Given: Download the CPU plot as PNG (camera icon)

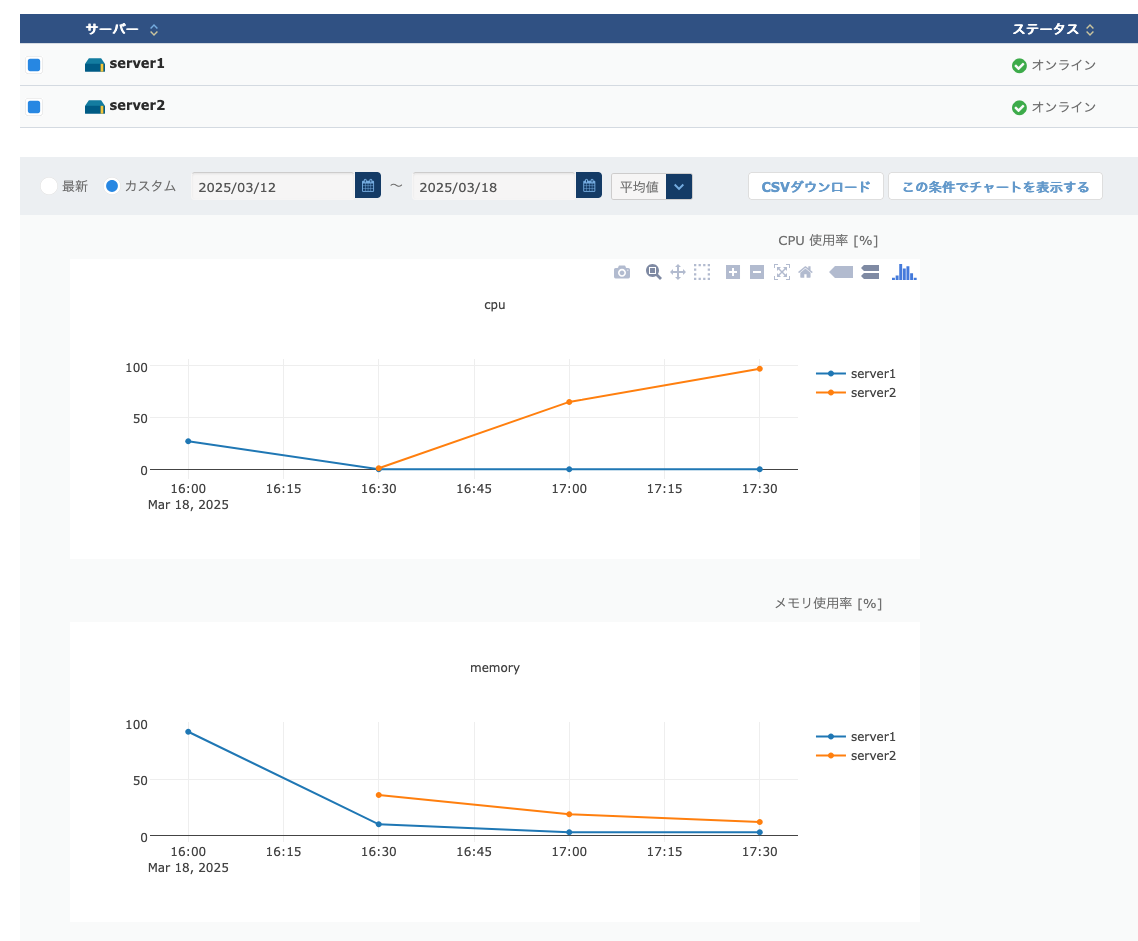Looking at the screenshot, I should [622, 272].
